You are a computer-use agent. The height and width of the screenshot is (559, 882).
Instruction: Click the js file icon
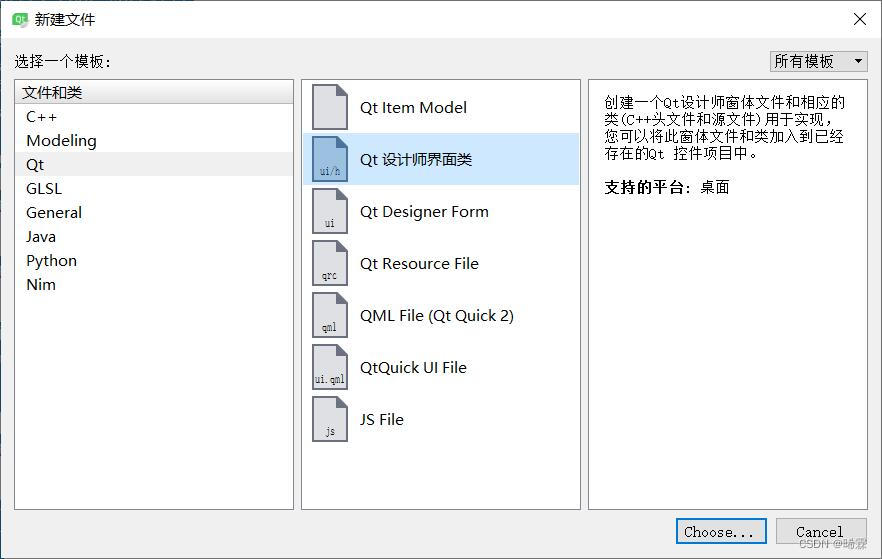(330, 419)
